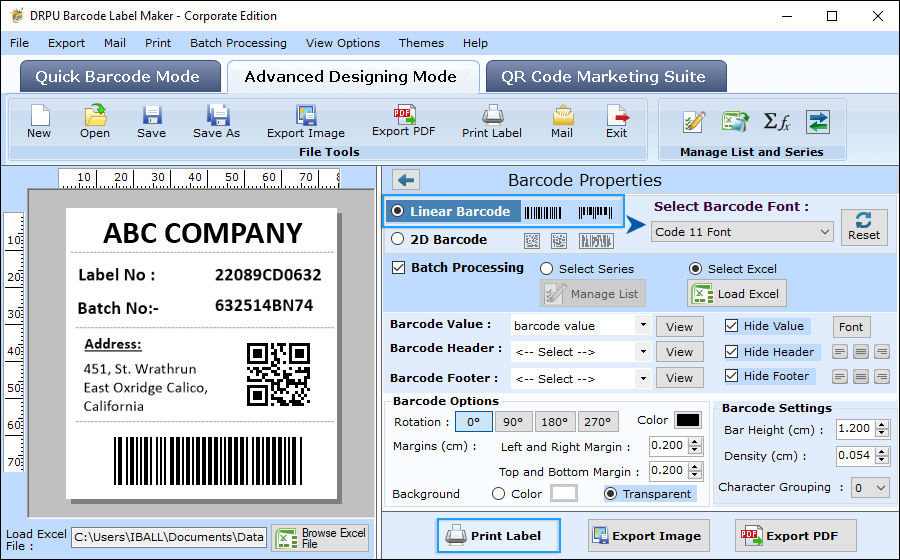The image size is (900, 560).
Task: Select the Linear Barcode radio button
Action: point(397,211)
